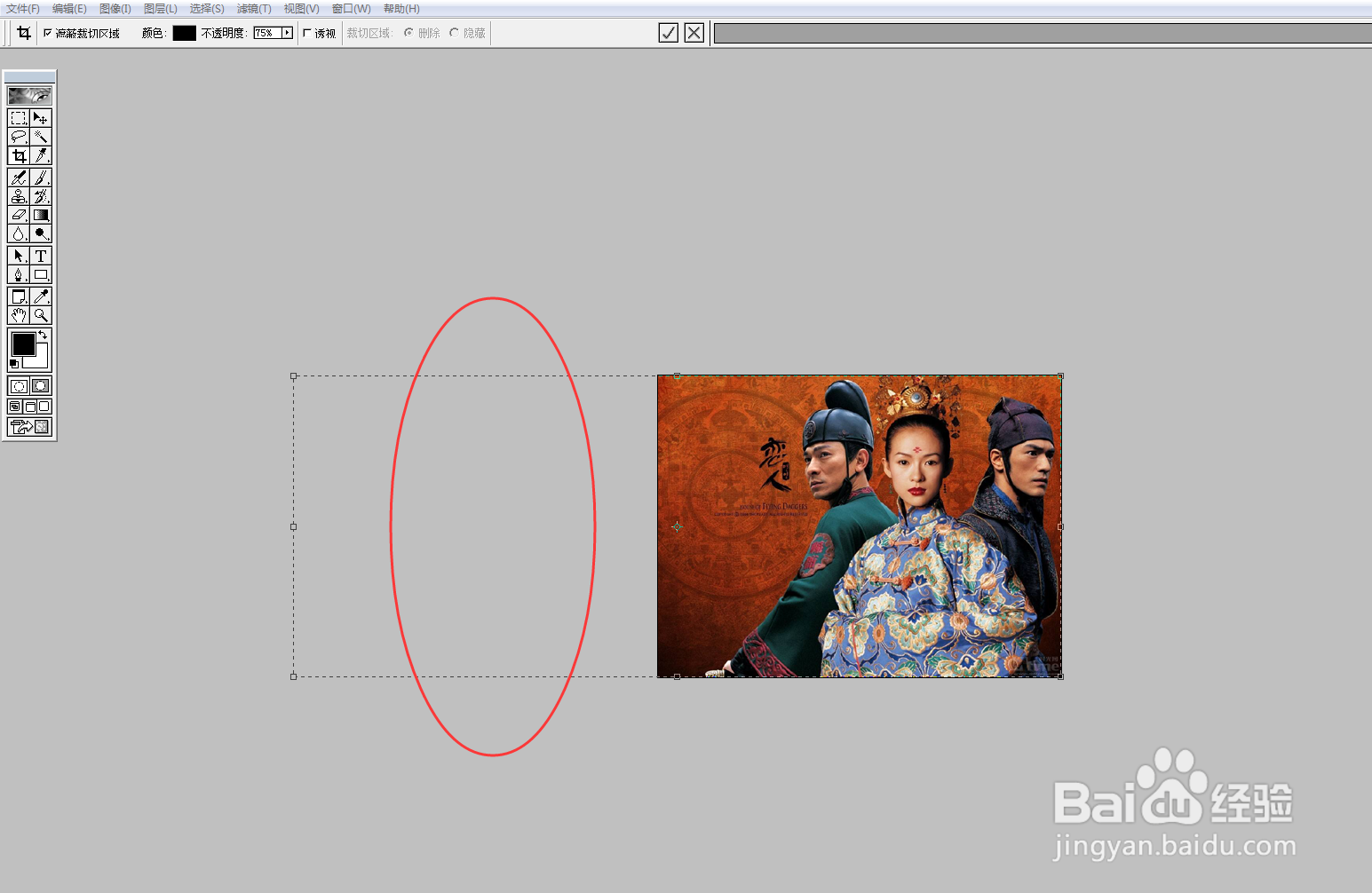1372x893 pixels.
Task: Cancel the crop with the X button
Action: coord(694,33)
